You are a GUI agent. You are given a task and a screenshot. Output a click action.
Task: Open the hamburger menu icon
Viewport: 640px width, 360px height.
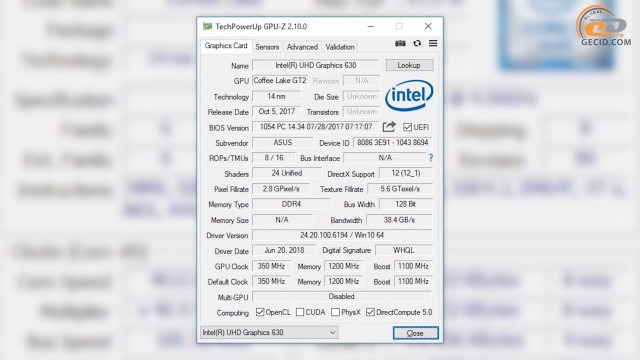click(x=433, y=43)
